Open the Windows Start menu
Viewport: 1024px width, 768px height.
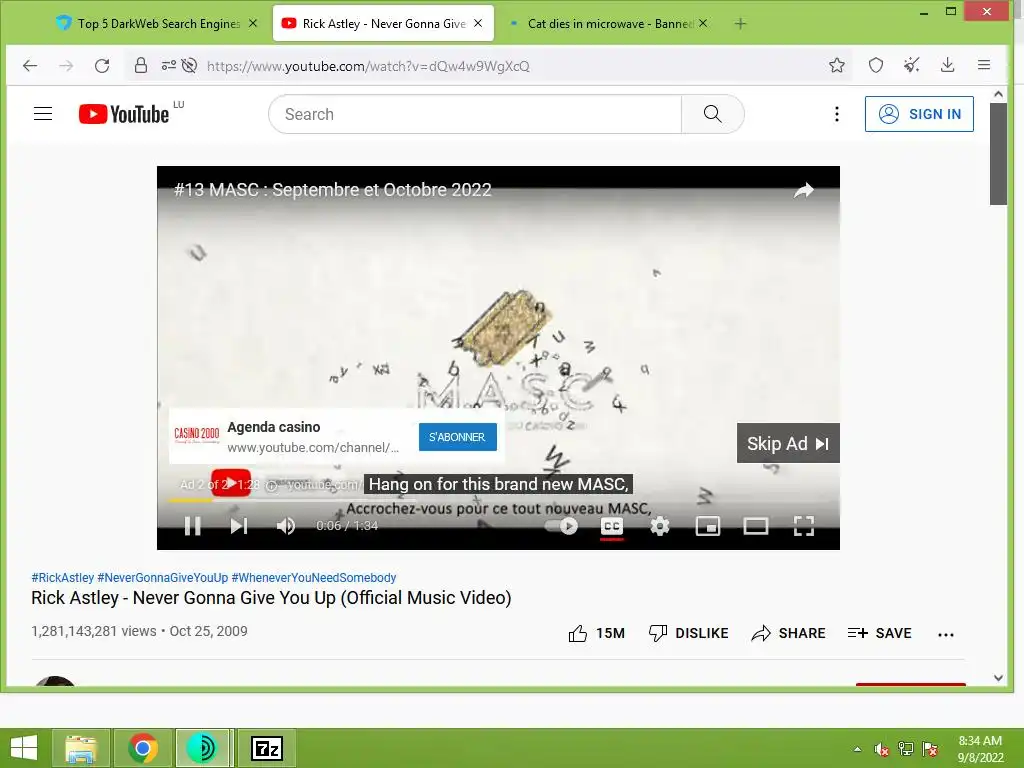coord(24,748)
